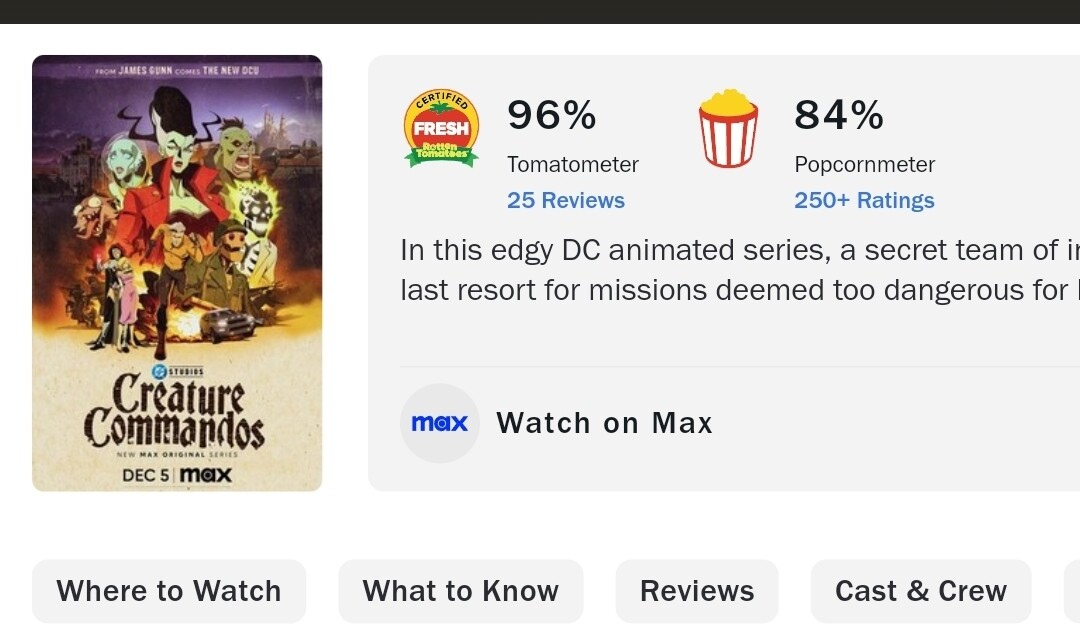Click the 96% Tomatometer score

click(551, 115)
